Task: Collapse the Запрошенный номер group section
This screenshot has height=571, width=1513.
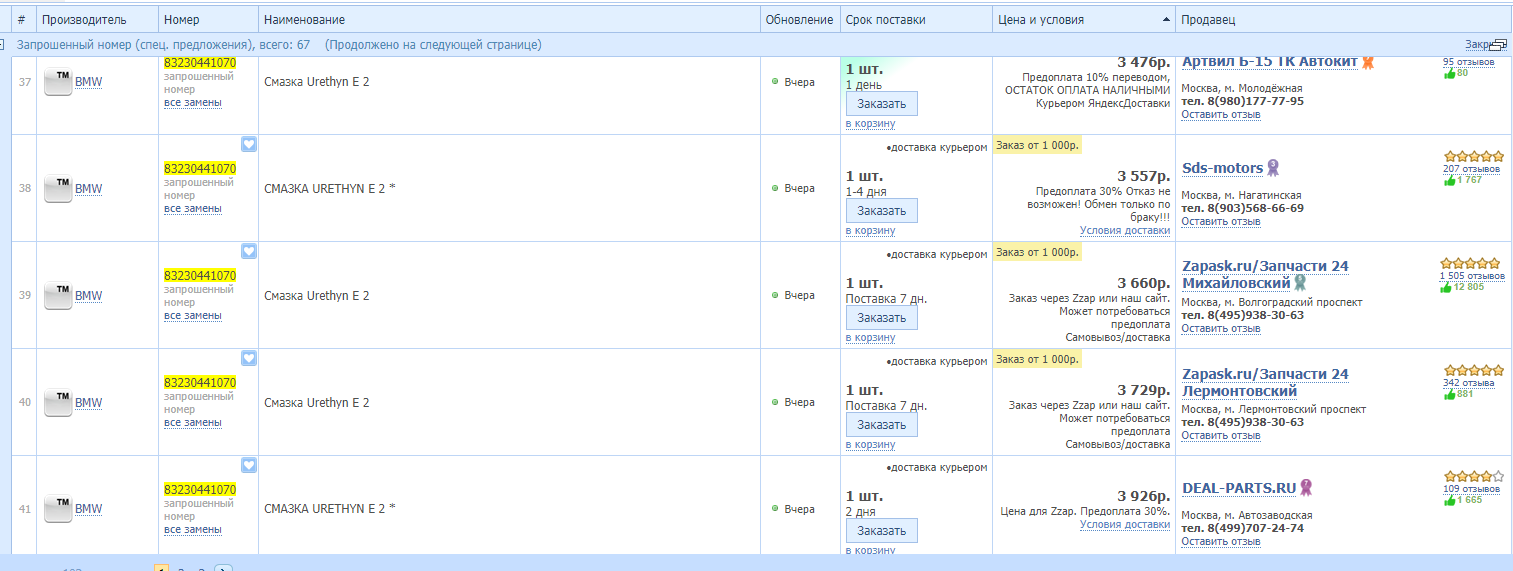Action: point(3,45)
